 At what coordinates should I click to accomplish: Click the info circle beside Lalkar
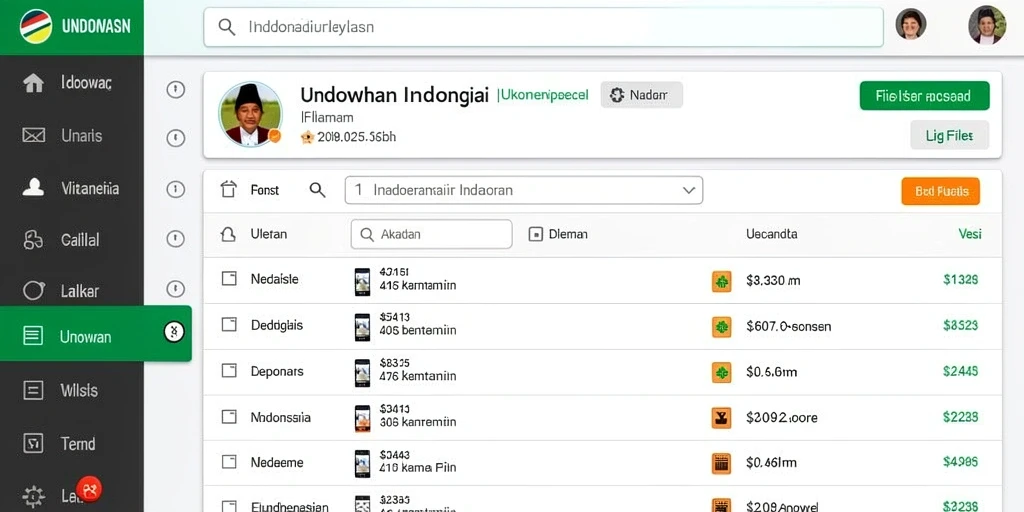pyautogui.click(x=175, y=288)
